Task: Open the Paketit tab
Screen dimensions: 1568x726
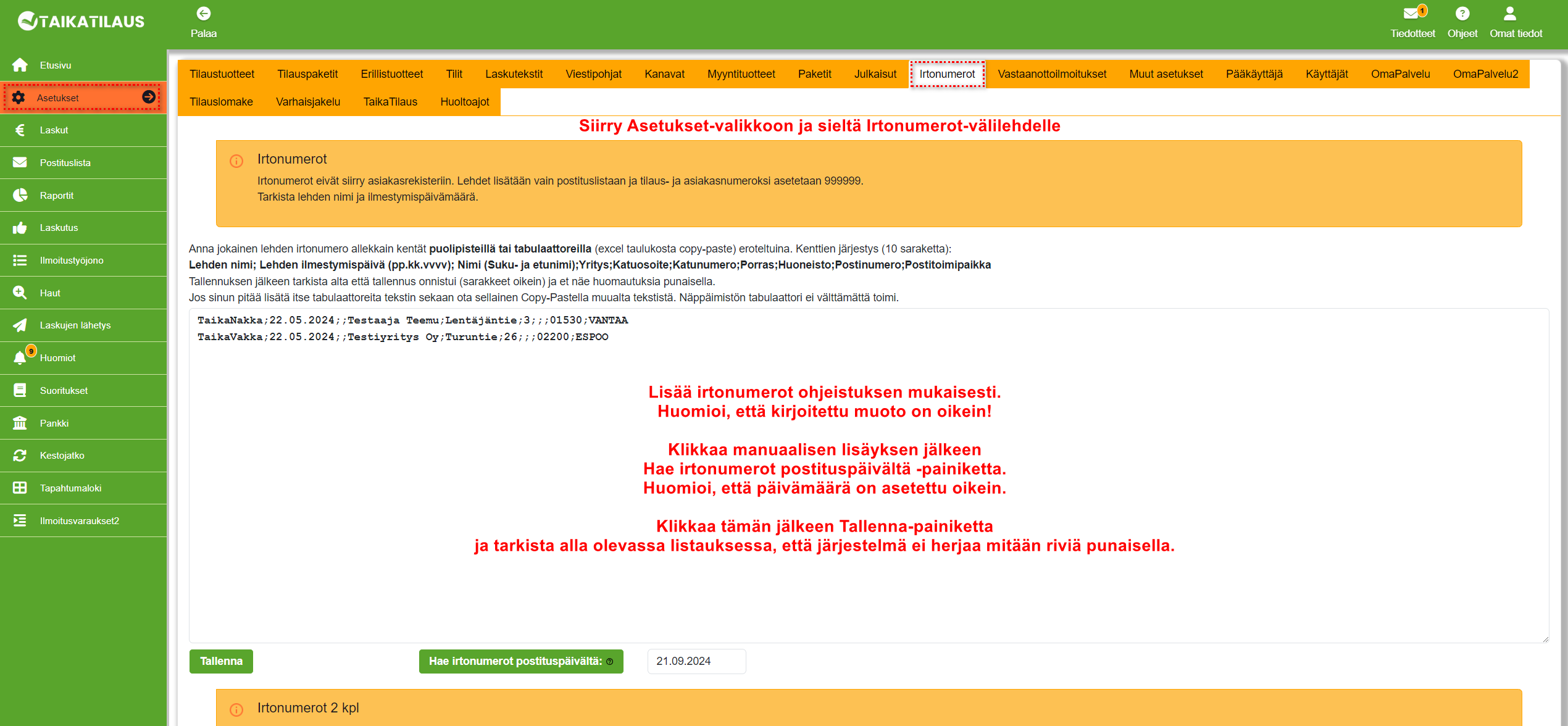Action: (x=814, y=74)
